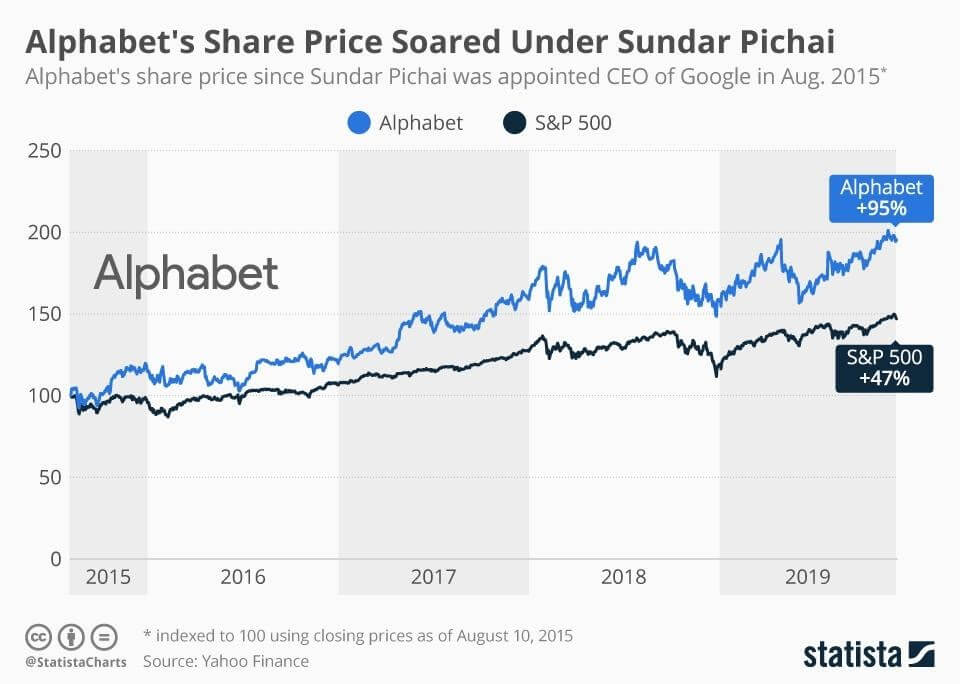Click the statista wordmark
This screenshot has height=684, width=960.
(852, 654)
